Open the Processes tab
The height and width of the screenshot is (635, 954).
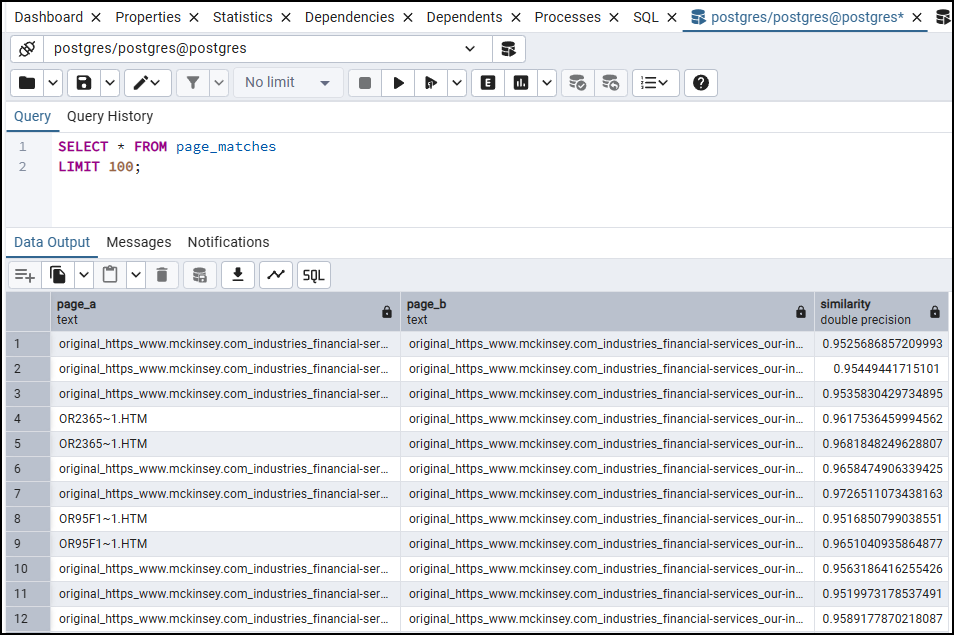point(568,18)
